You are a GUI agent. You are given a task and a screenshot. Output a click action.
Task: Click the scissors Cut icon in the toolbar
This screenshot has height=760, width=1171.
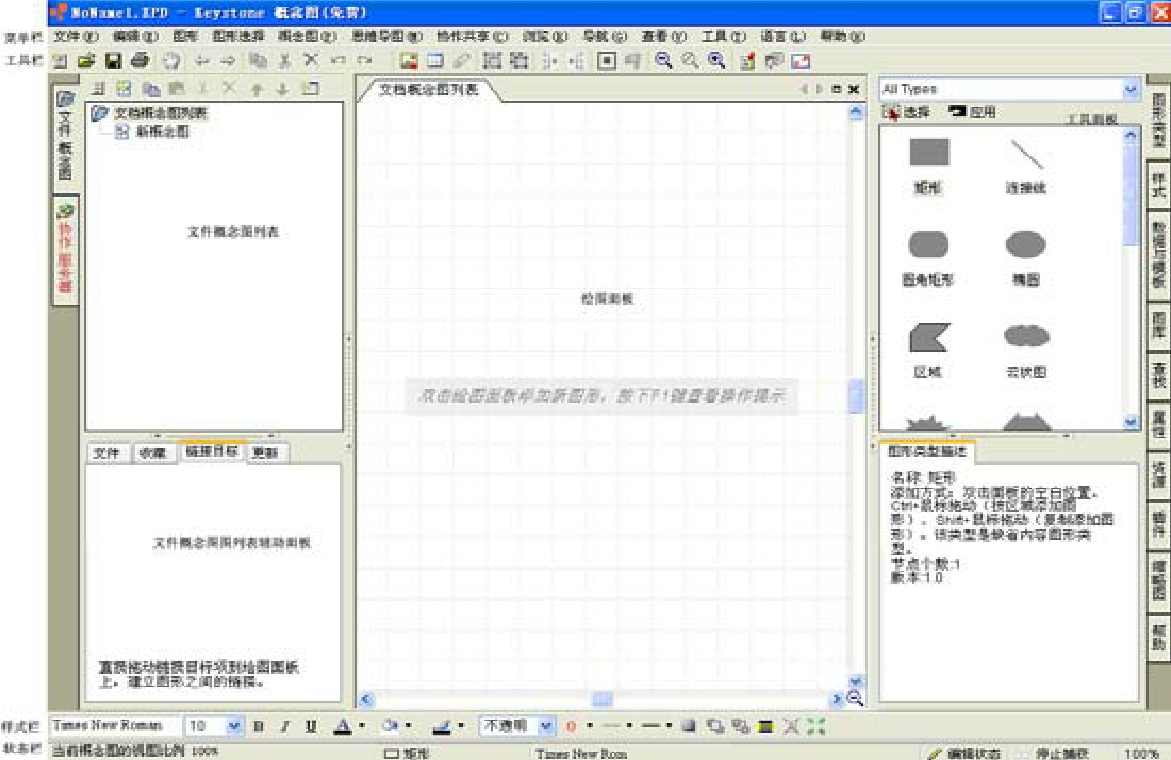point(285,61)
